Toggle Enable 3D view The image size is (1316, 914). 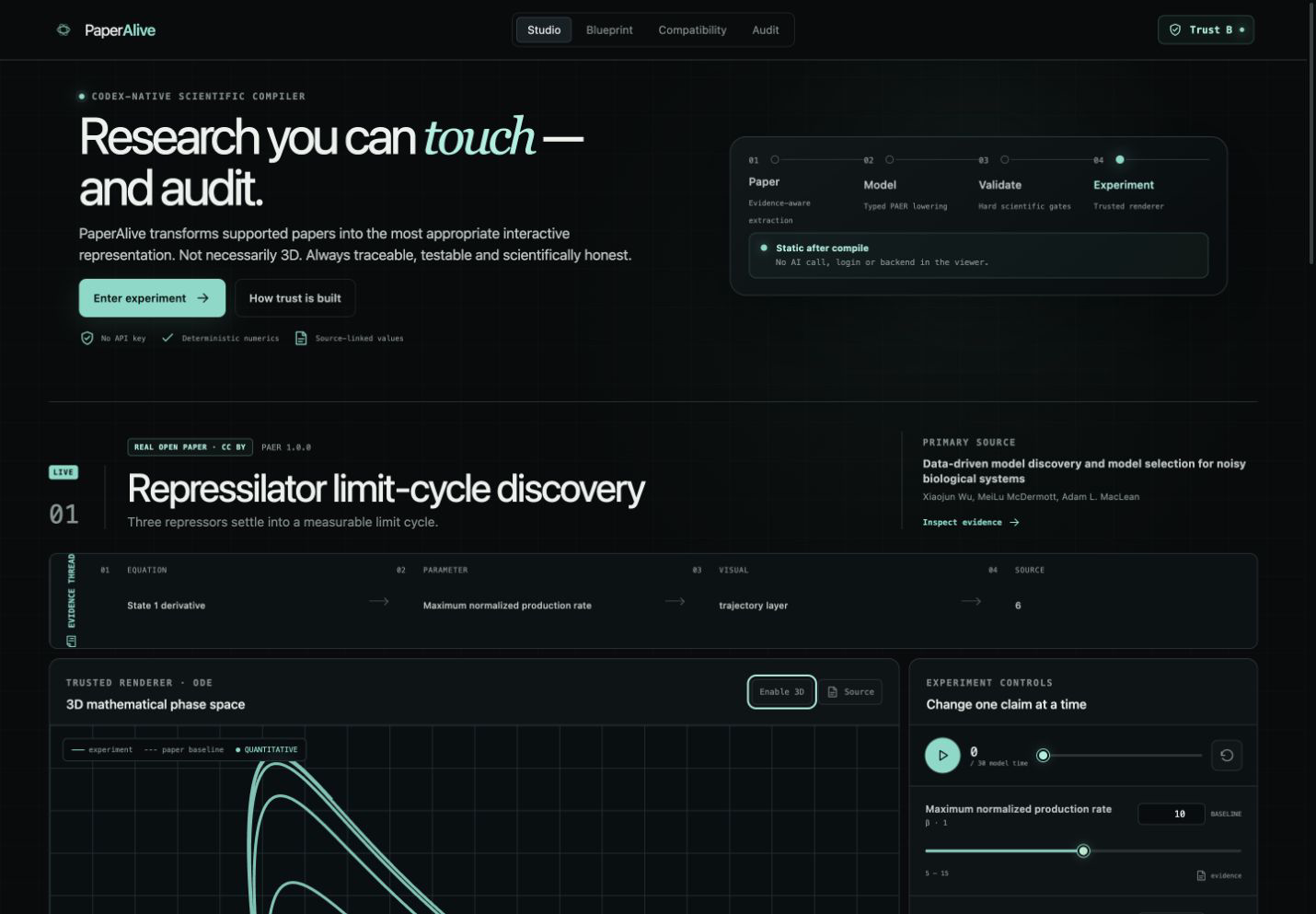(x=781, y=692)
